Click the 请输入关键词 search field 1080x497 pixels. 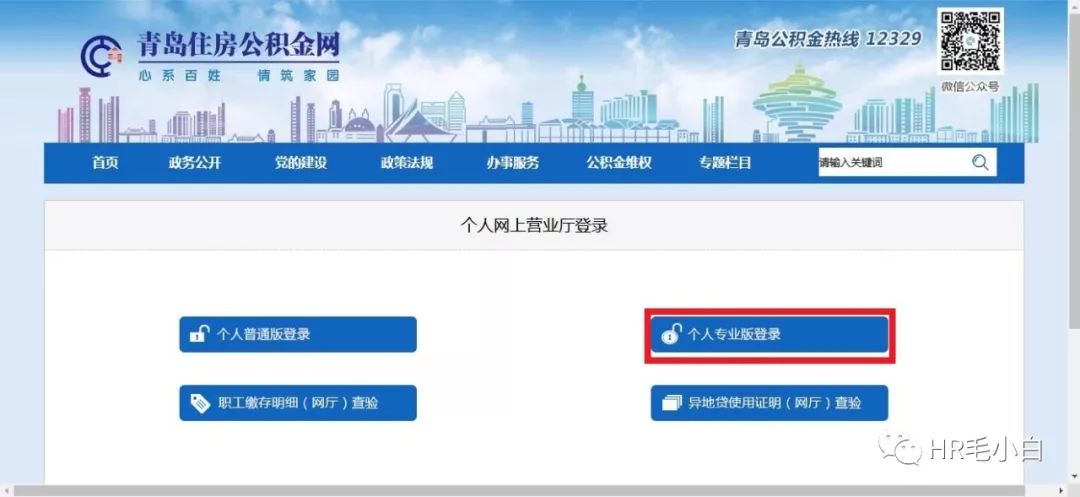click(894, 163)
